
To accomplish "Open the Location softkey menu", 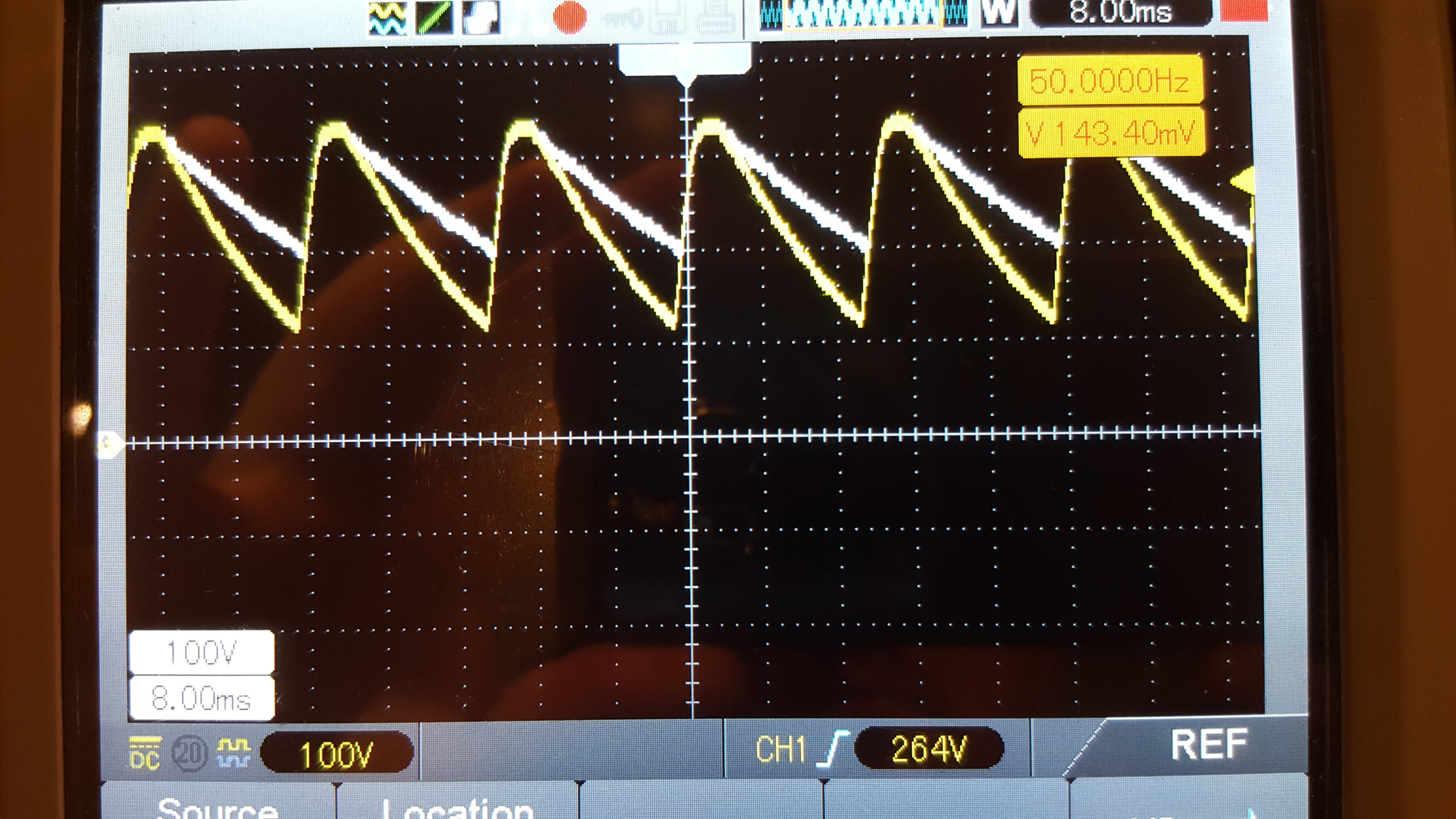I will (x=457, y=806).
